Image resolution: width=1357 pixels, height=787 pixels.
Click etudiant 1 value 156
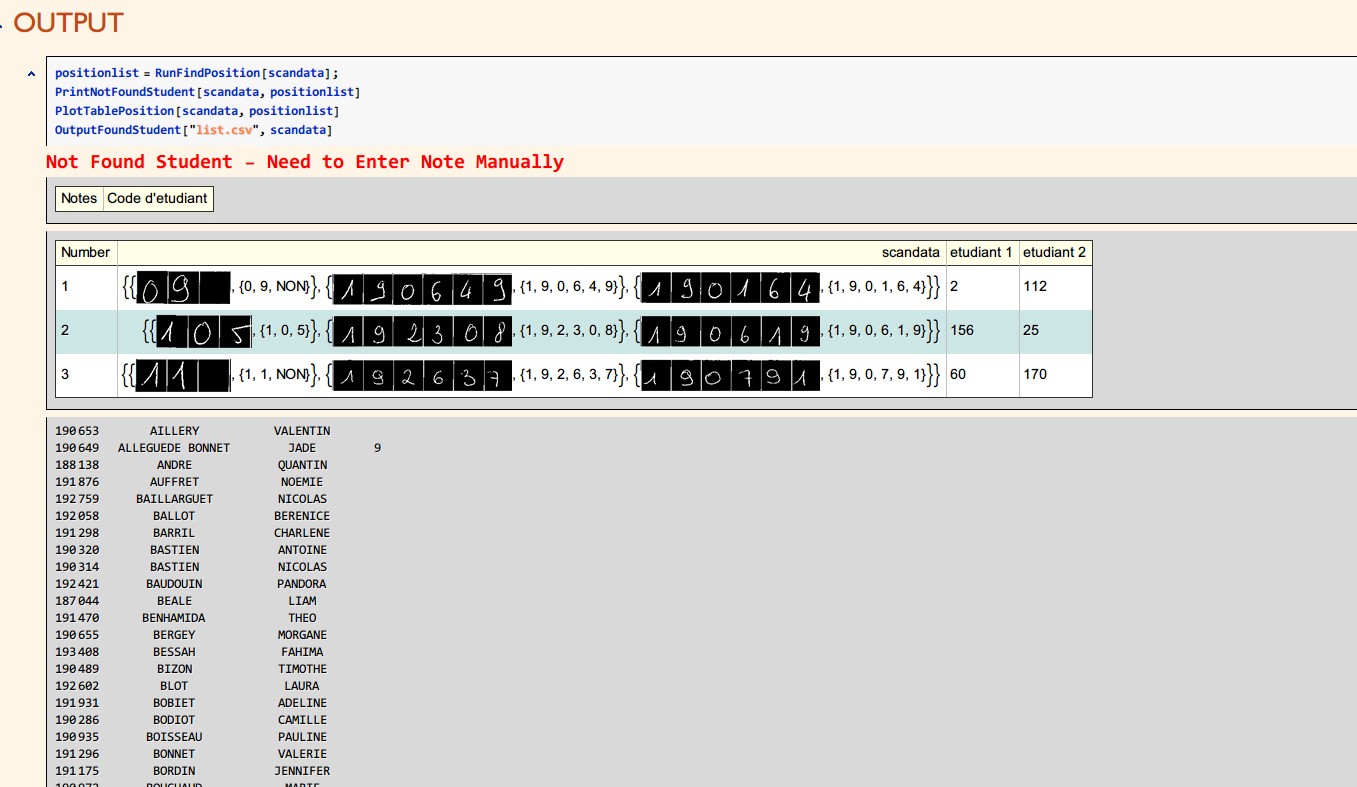(x=962, y=330)
